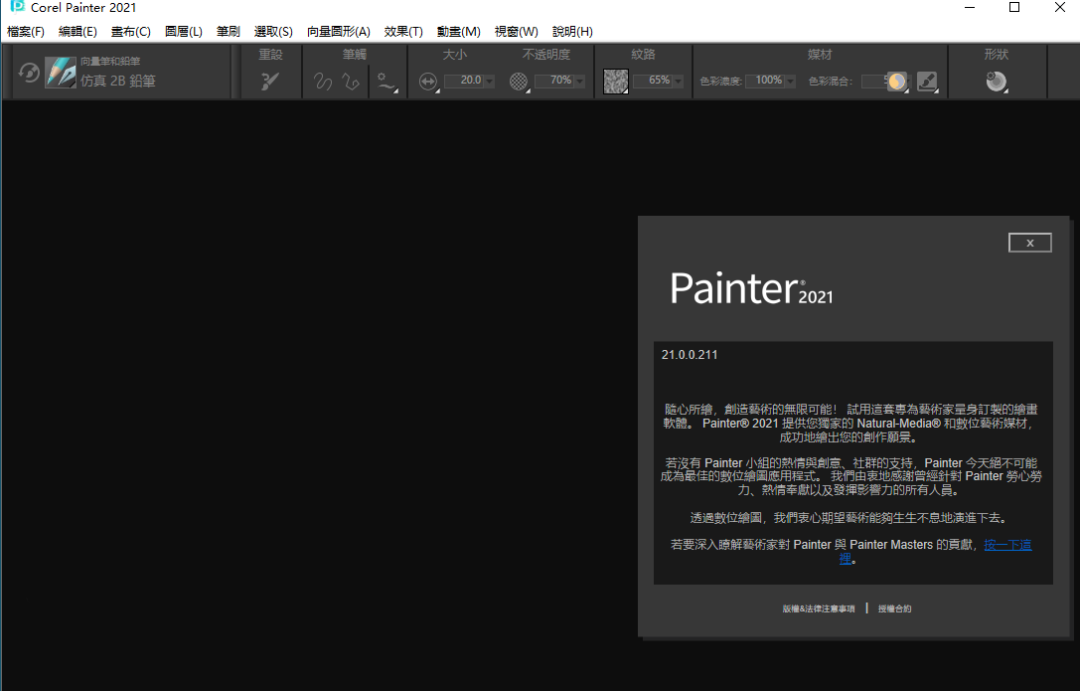
Task: Open the 圖層(L) menu
Action: (184, 32)
